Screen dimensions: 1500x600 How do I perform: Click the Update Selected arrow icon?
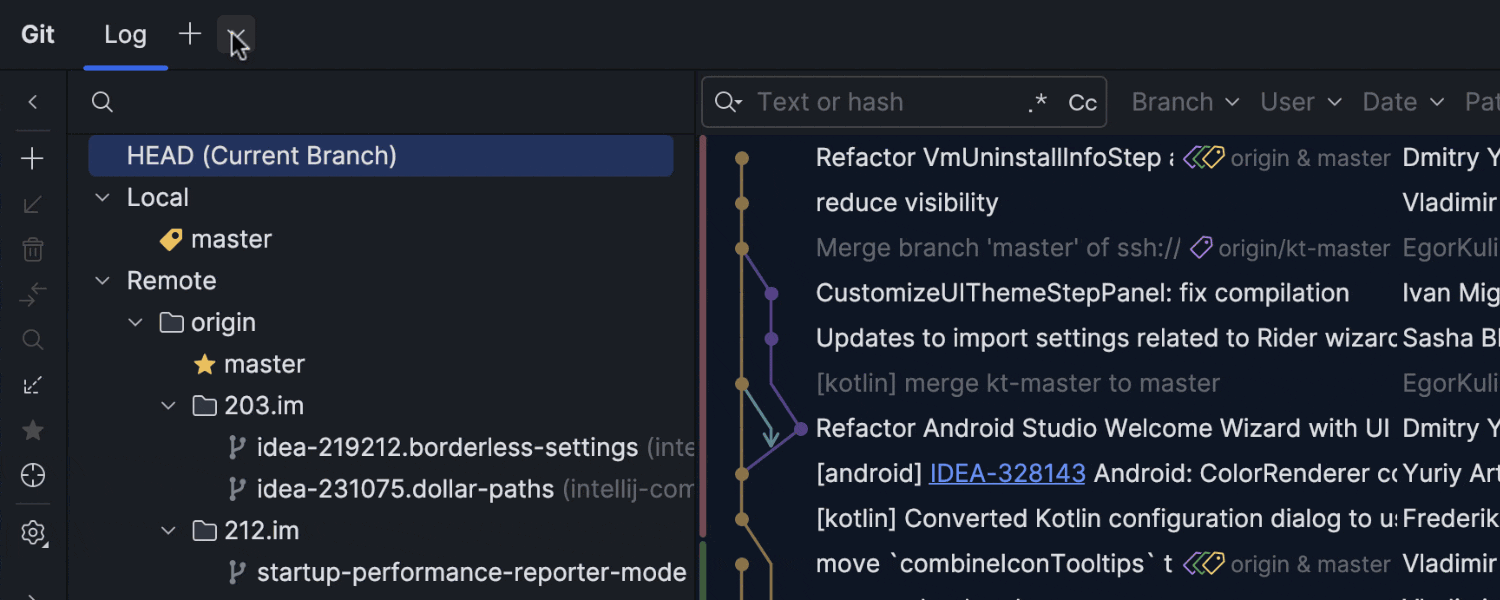click(33, 205)
